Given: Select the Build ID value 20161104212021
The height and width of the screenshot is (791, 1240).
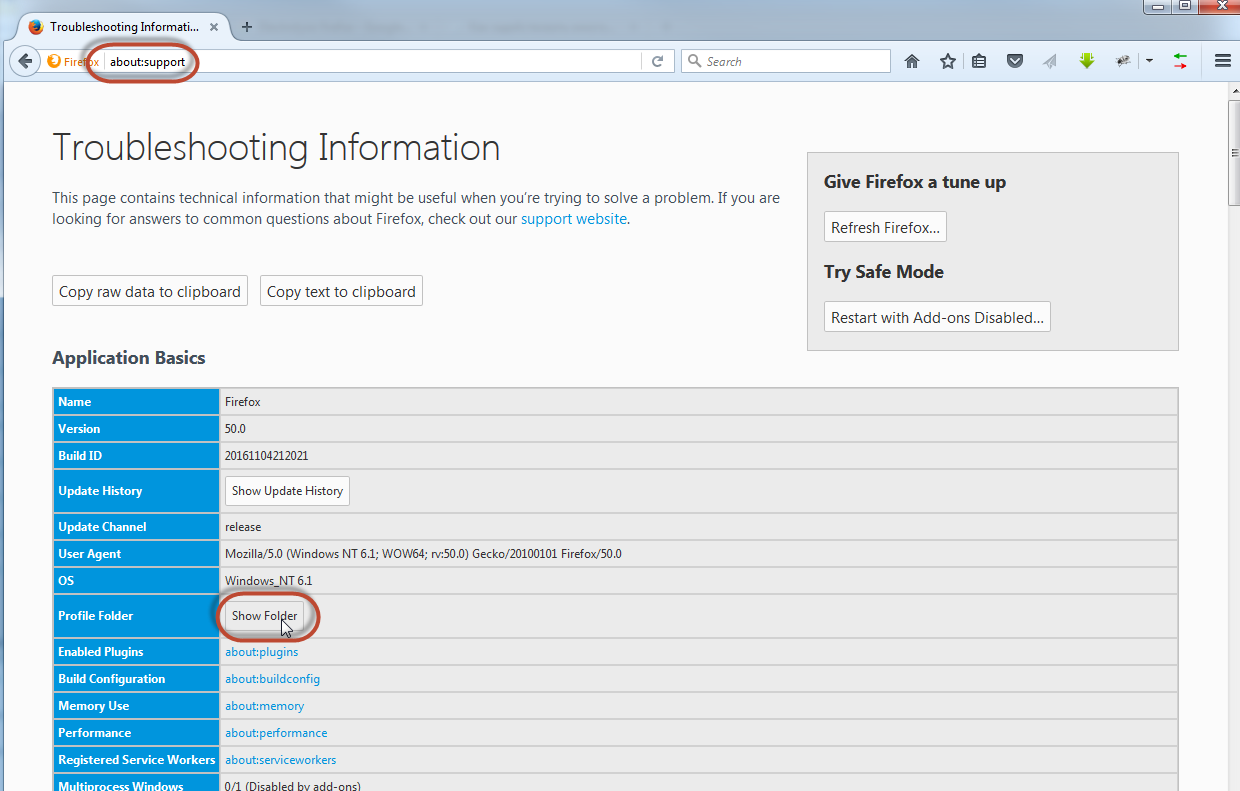Looking at the screenshot, I should pos(266,455).
